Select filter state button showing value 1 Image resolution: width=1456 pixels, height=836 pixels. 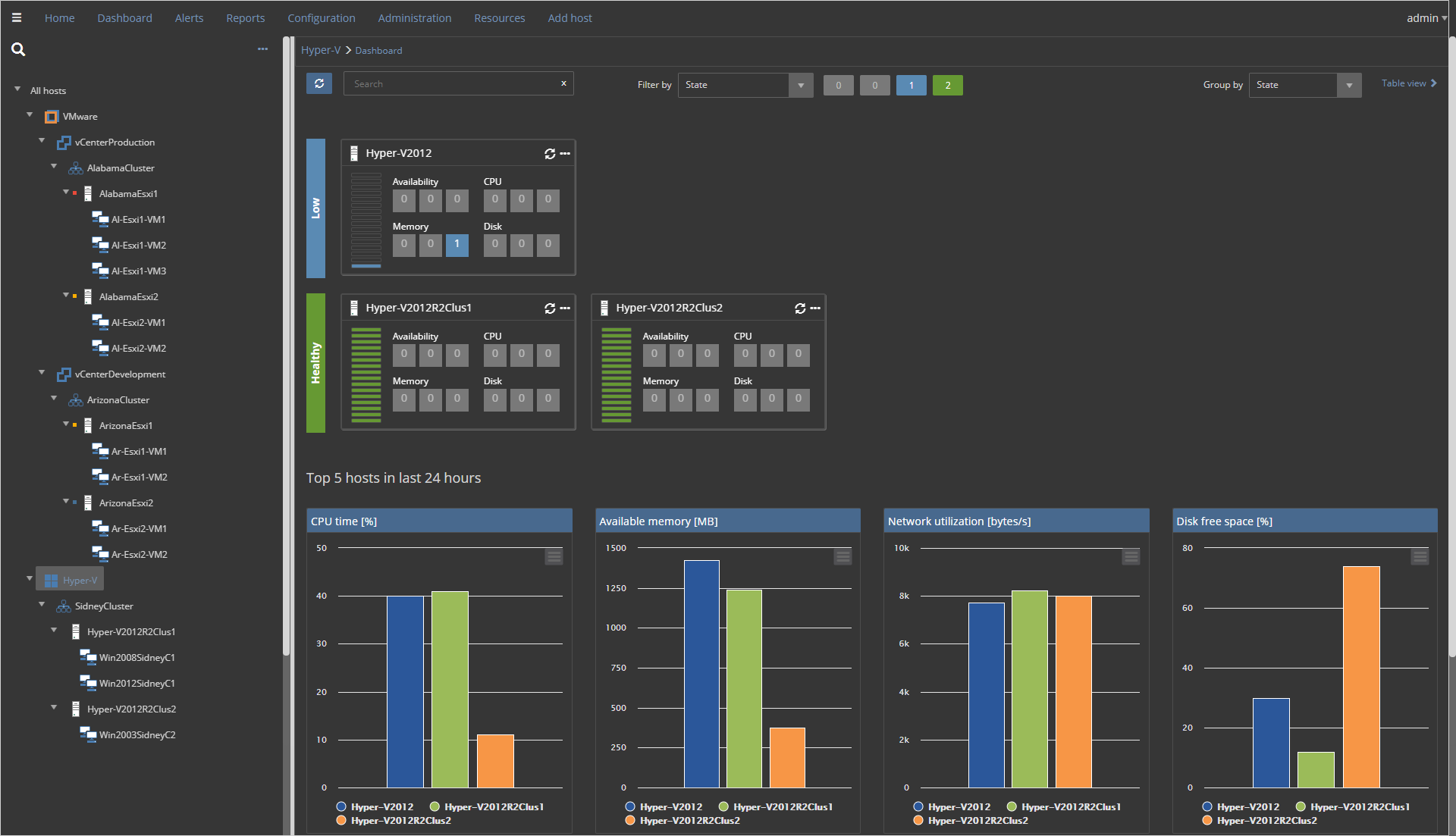[x=911, y=85]
